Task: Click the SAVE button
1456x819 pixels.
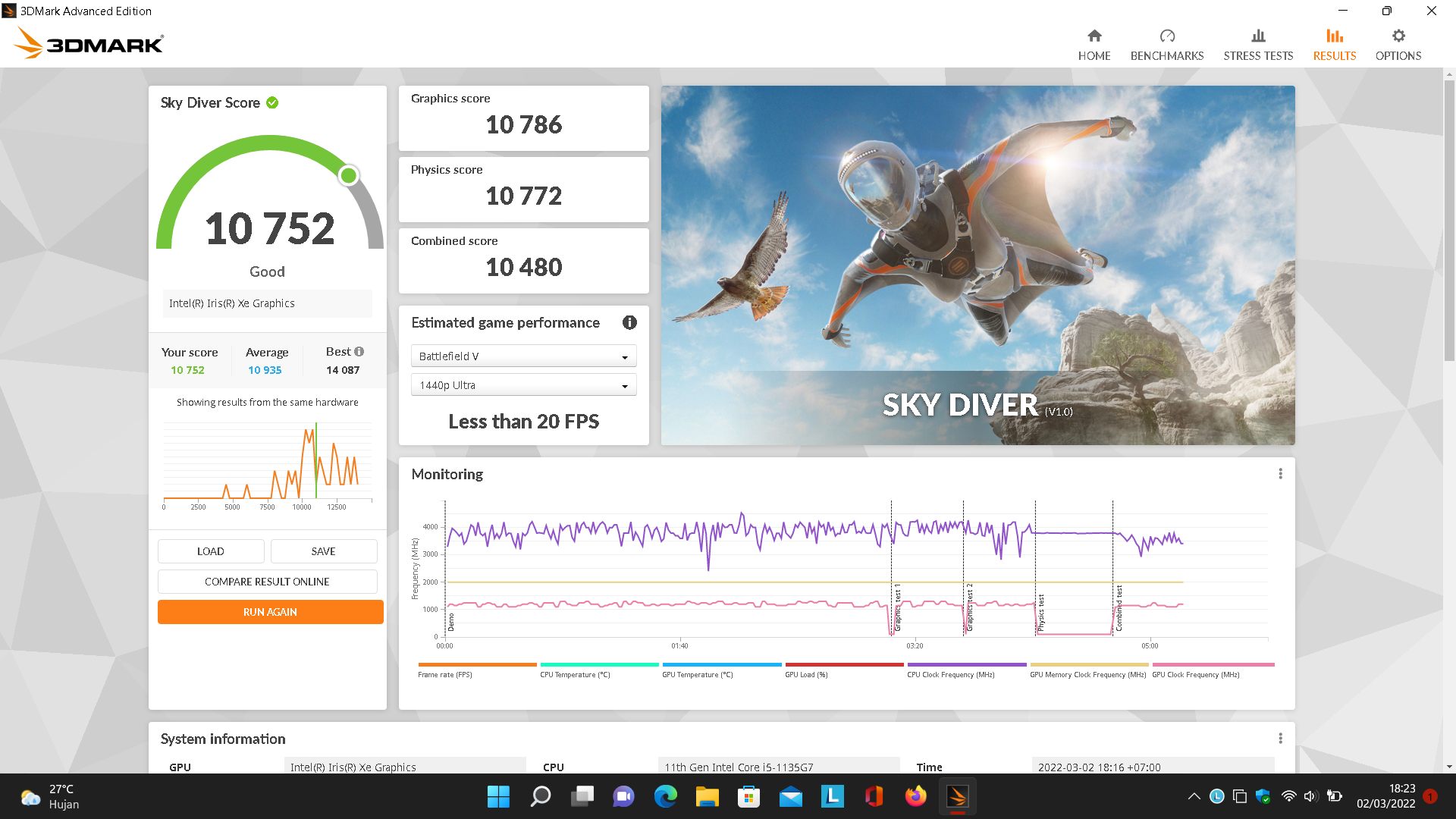Action: [324, 551]
